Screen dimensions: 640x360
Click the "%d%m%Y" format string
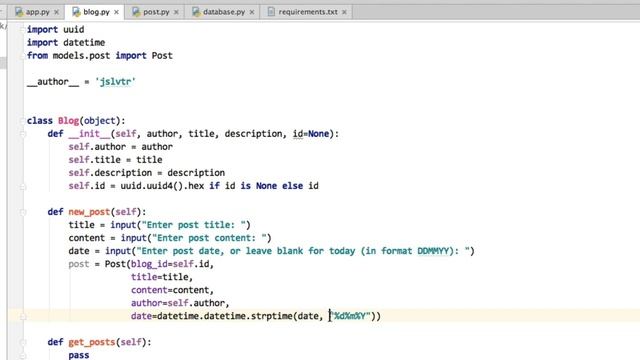click(x=350, y=316)
